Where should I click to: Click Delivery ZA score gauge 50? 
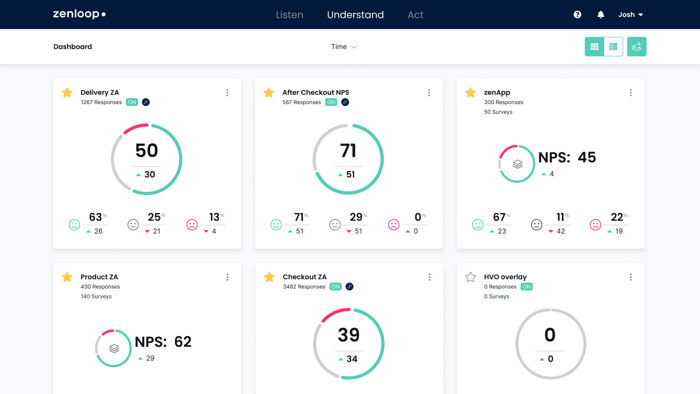(x=146, y=159)
